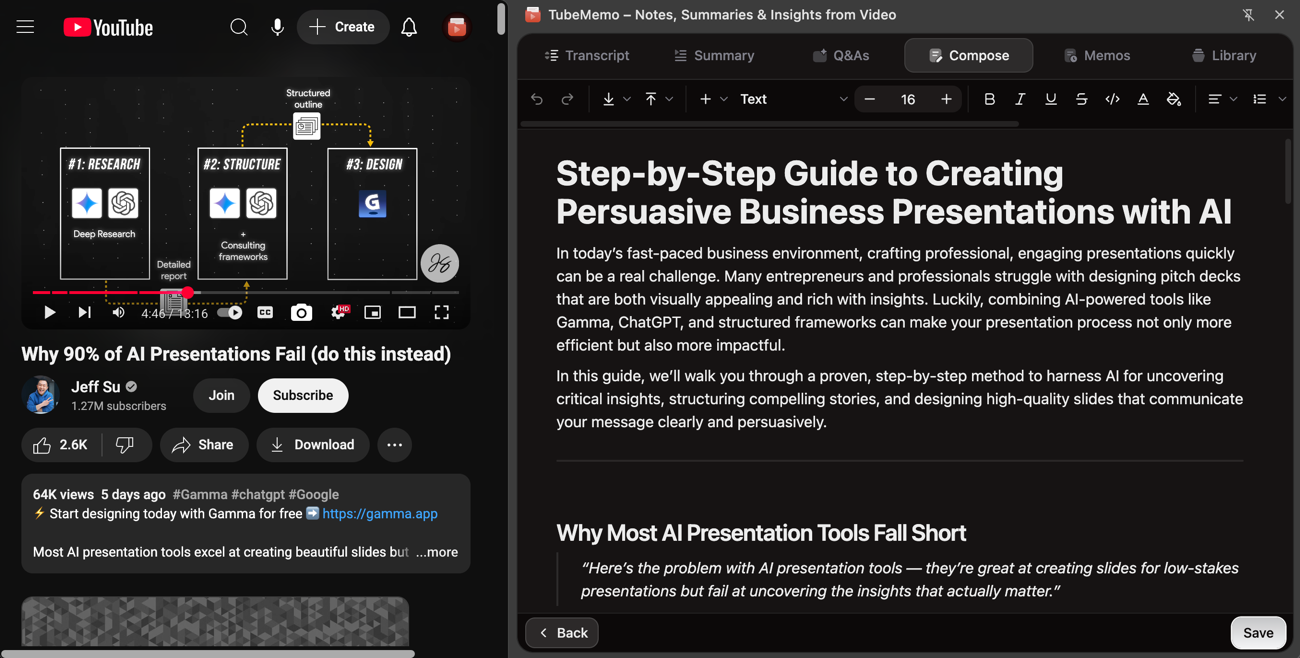The width and height of the screenshot is (1300, 658).
Task: Open the text alignment dropdown
Action: (1222, 99)
